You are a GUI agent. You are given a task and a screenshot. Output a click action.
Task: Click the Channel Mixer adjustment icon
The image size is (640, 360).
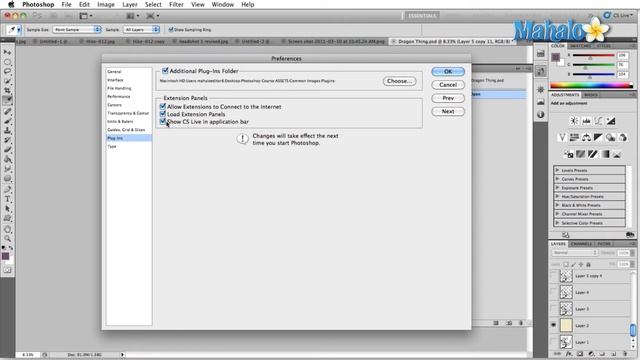[x=623, y=138]
